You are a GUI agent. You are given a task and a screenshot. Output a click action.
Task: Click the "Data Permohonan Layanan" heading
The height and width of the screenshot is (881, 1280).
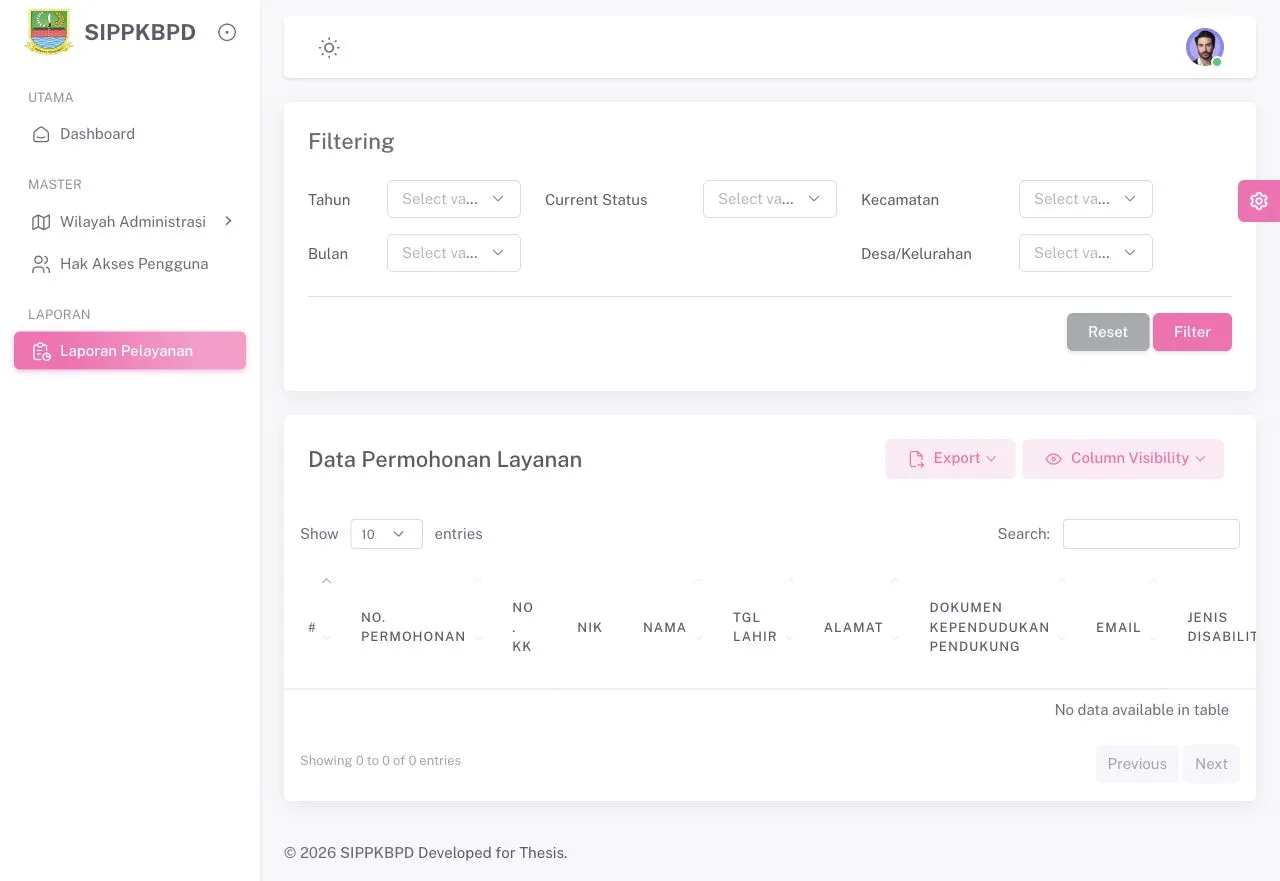[x=445, y=460]
